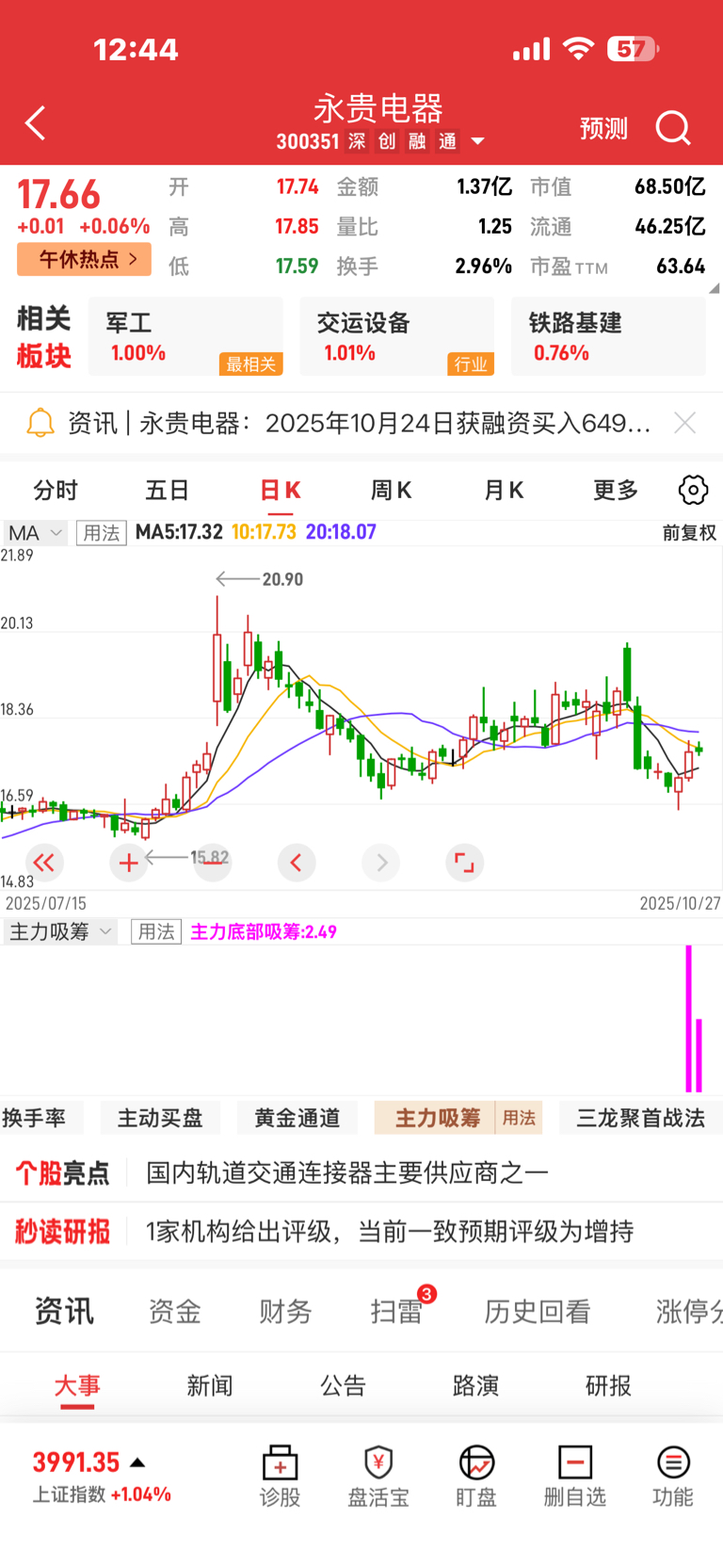
Task: Open chart settings gear icon
Action: point(693,490)
